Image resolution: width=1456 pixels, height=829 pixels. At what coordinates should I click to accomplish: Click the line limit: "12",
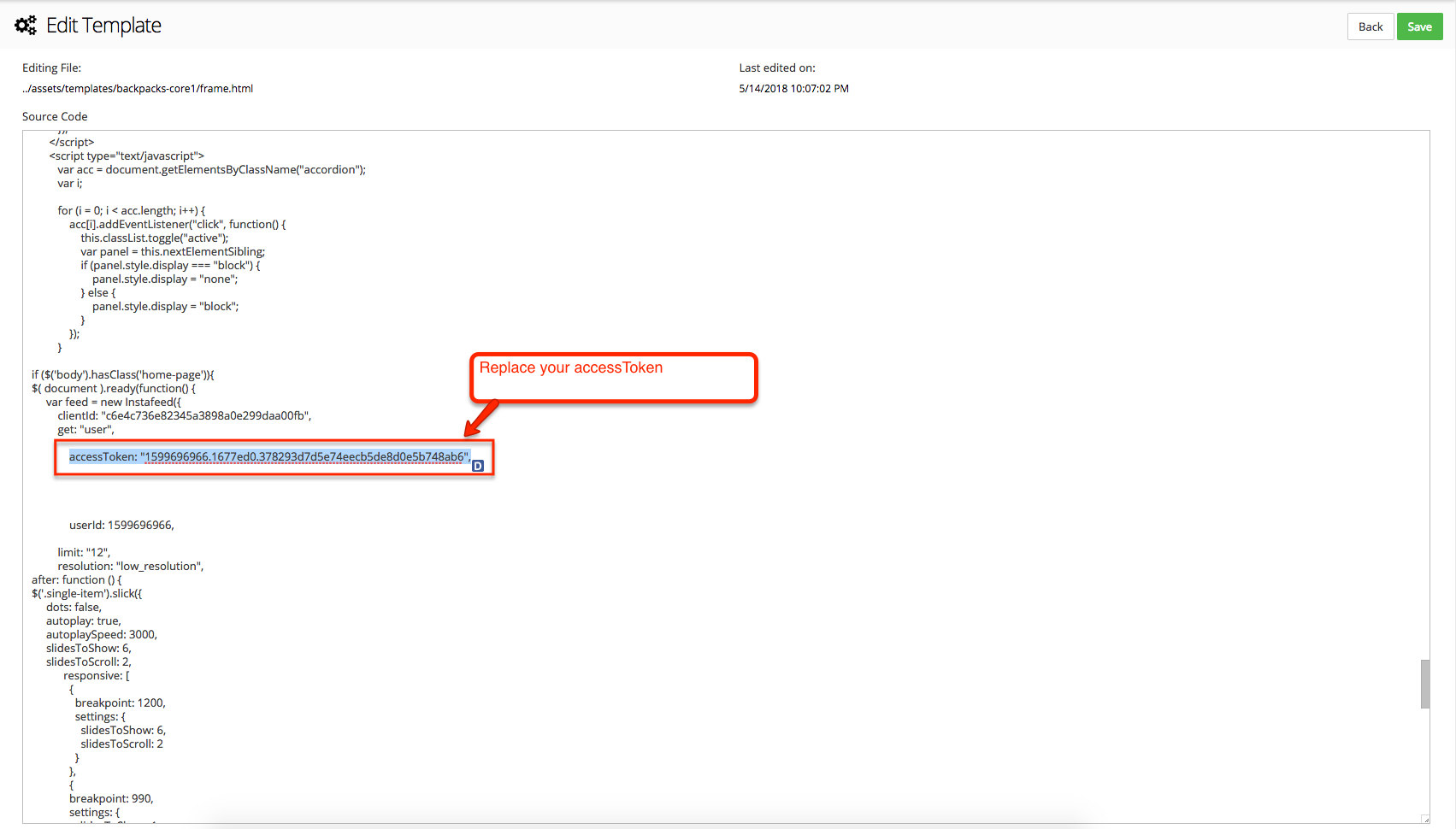pos(84,553)
